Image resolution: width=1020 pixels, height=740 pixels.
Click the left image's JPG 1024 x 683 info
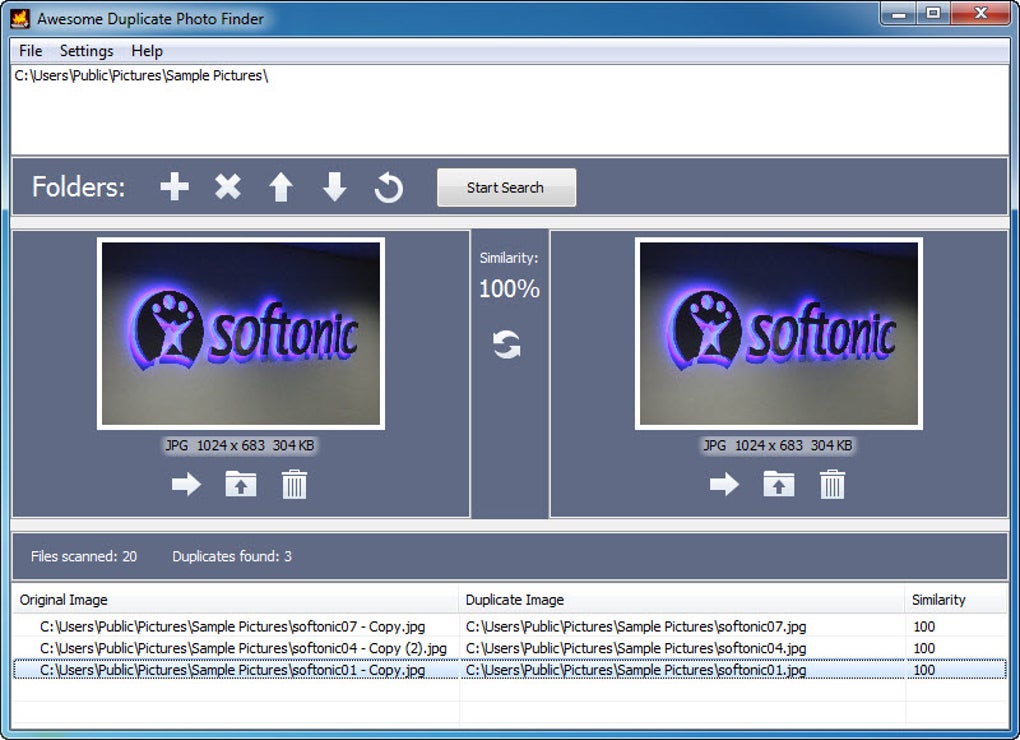coord(240,445)
